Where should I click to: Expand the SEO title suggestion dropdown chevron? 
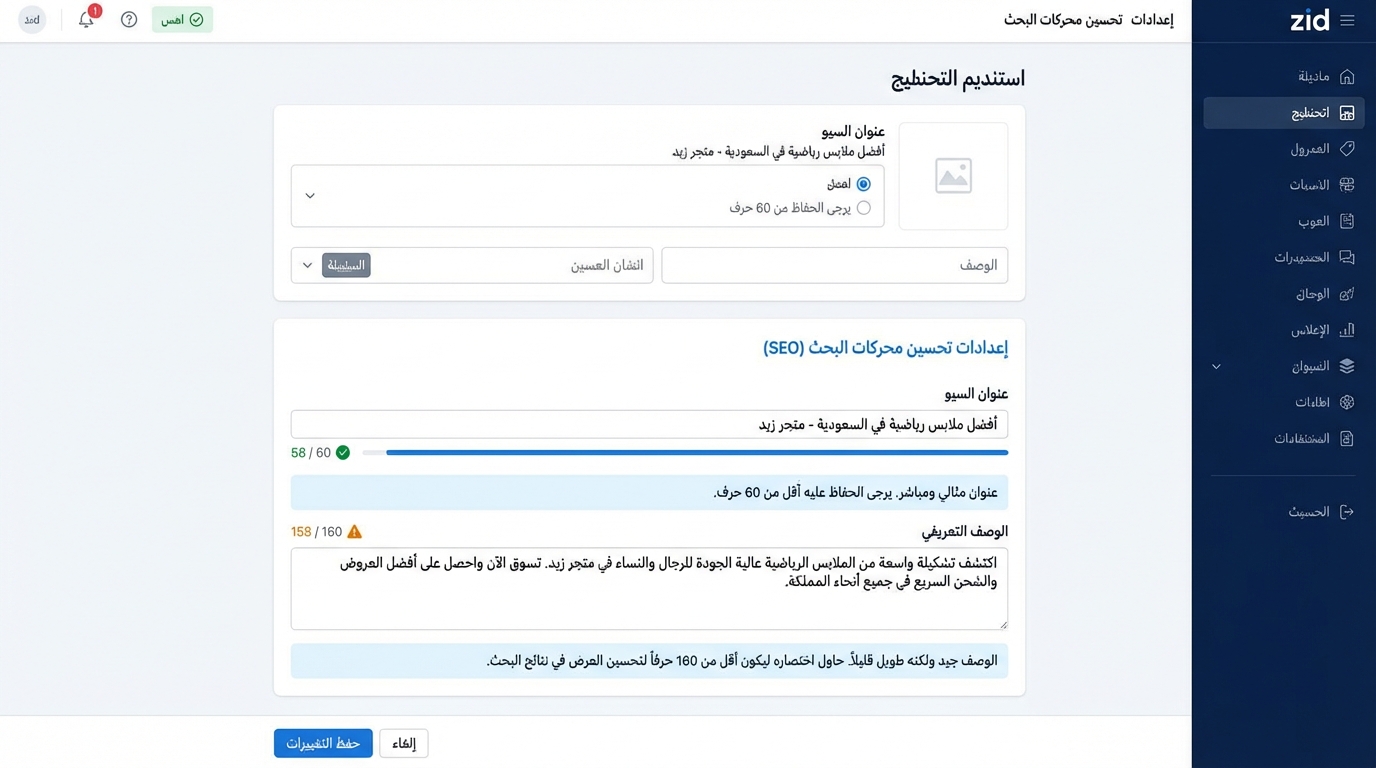coord(310,196)
